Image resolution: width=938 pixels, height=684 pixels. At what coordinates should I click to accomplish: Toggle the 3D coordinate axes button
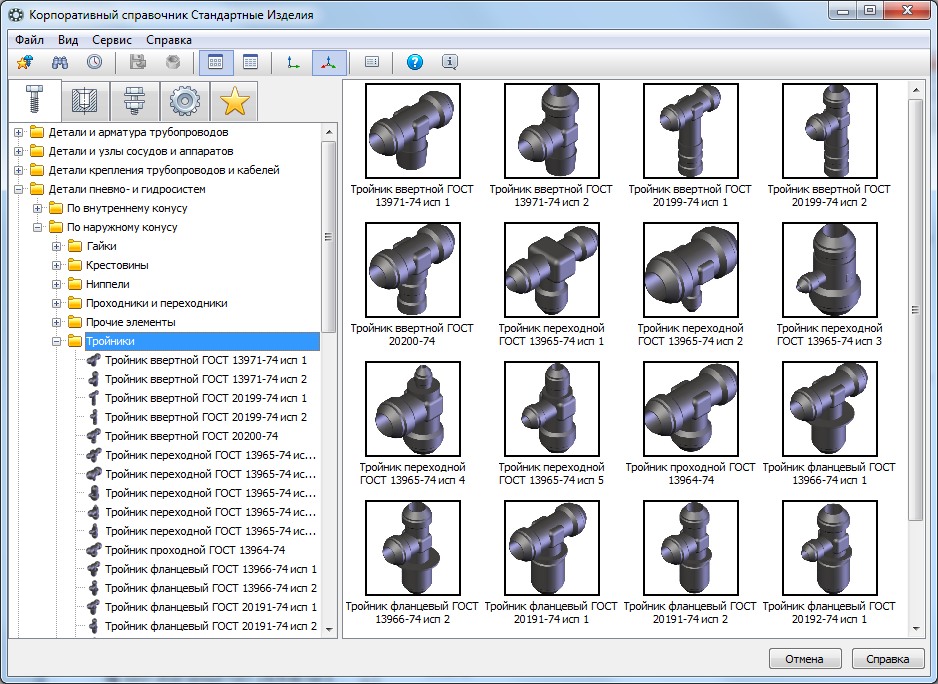[327, 62]
